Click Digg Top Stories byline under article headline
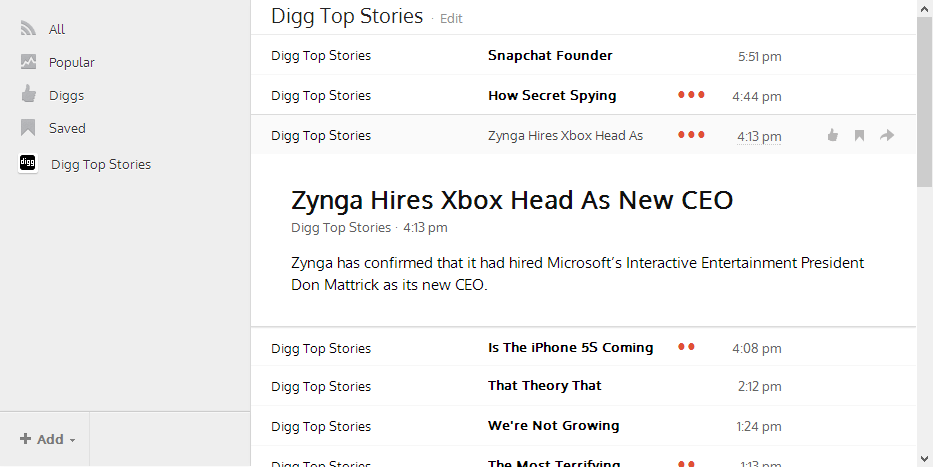The height and width of the screenshot is (467, 933). (341, 228)
